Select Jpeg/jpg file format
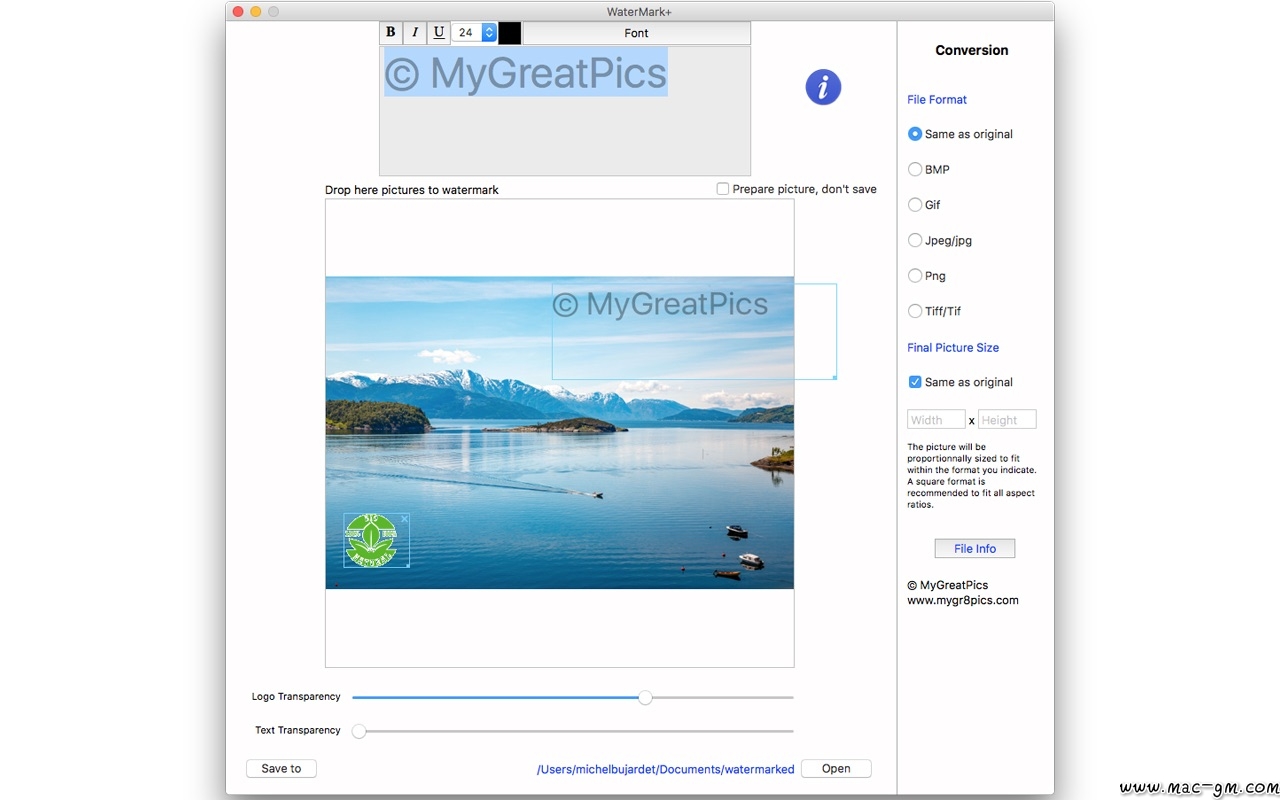 pos(915,240)
